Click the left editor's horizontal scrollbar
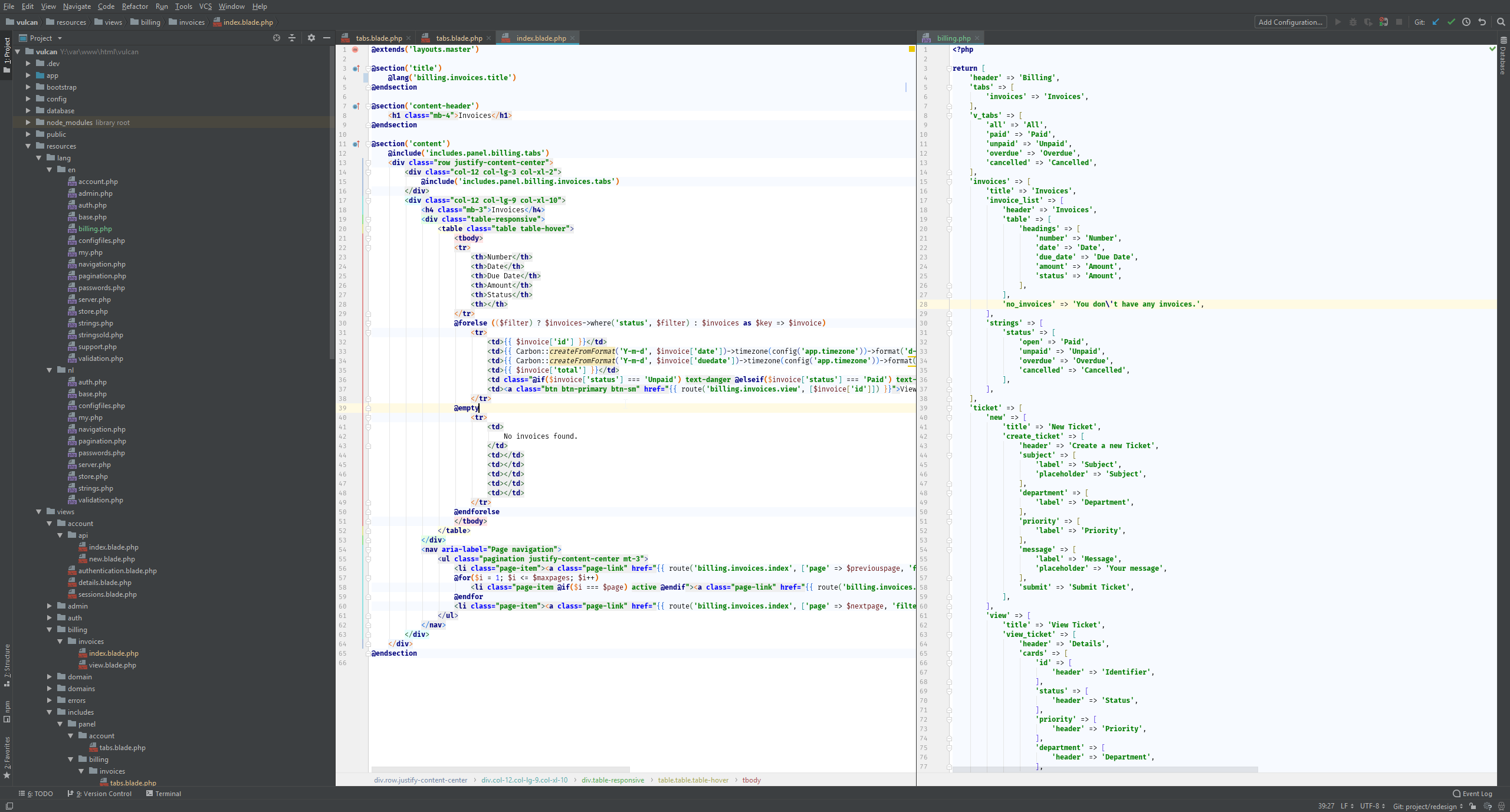The image size is (1510, 812). click(x=500, y=770)
